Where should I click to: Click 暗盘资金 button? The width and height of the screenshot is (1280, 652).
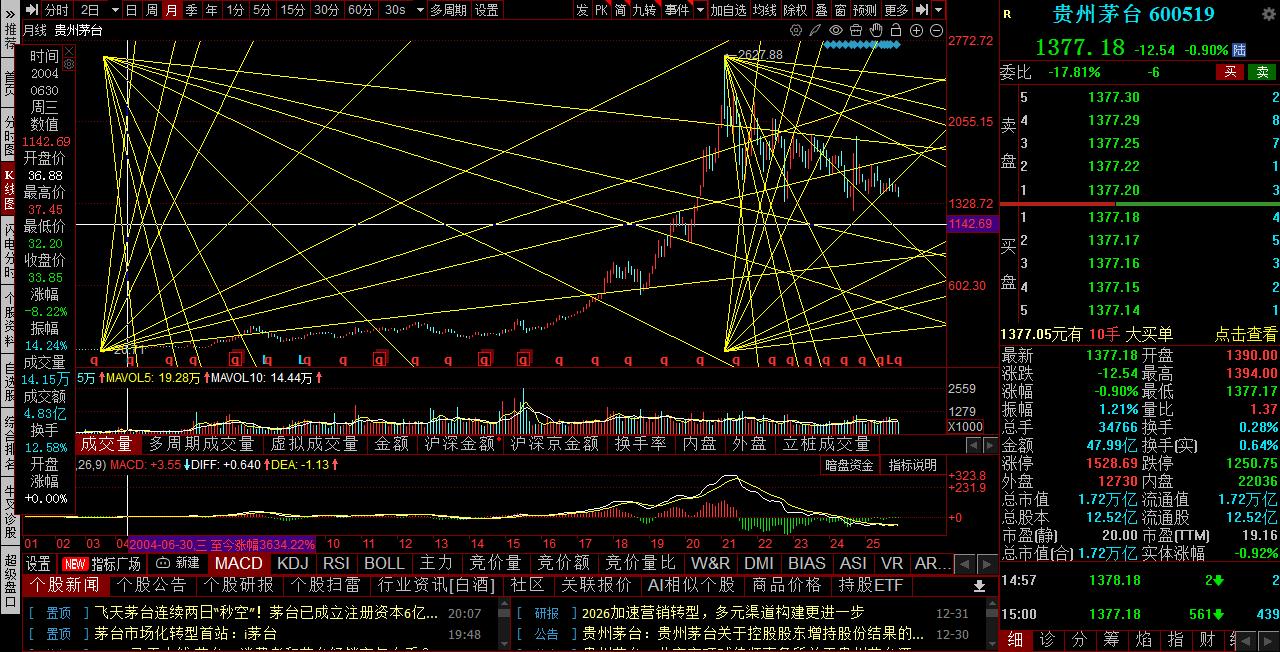click(x=850, y=465)
